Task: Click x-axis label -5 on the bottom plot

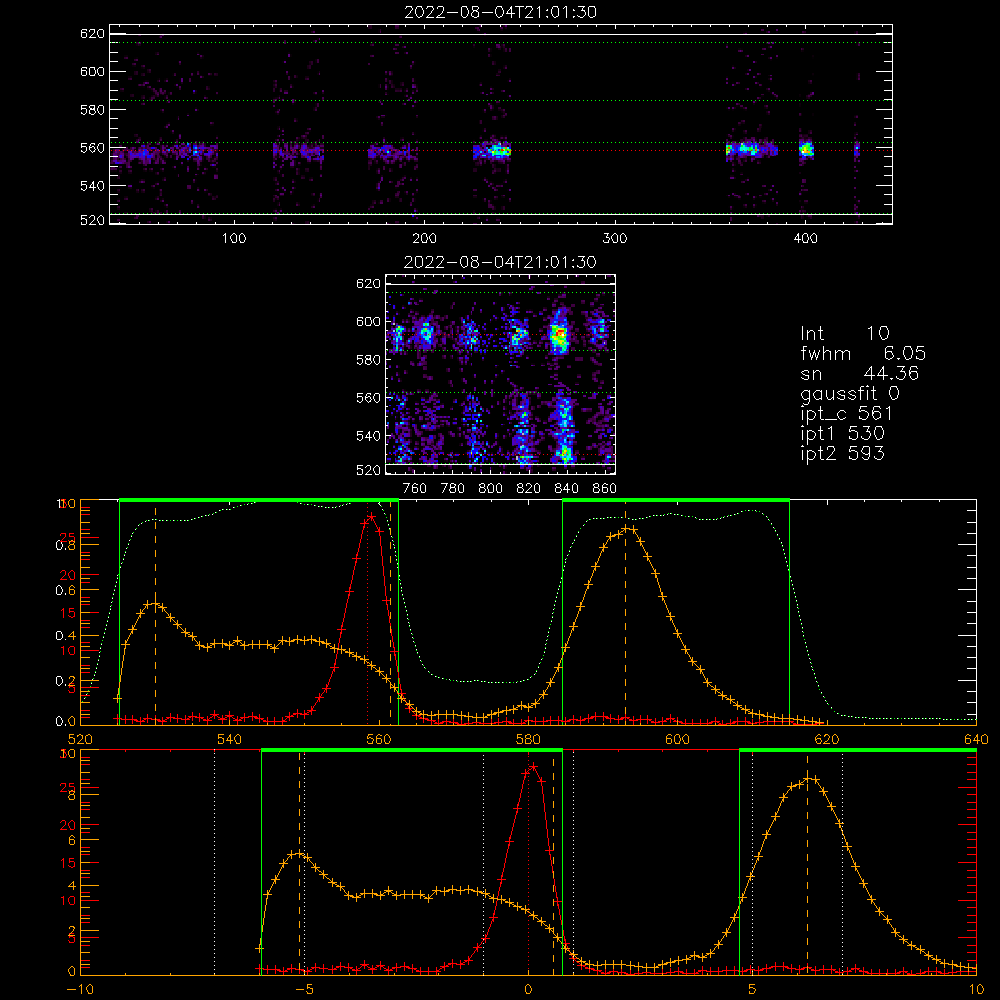Action: [x=304, y=989]
